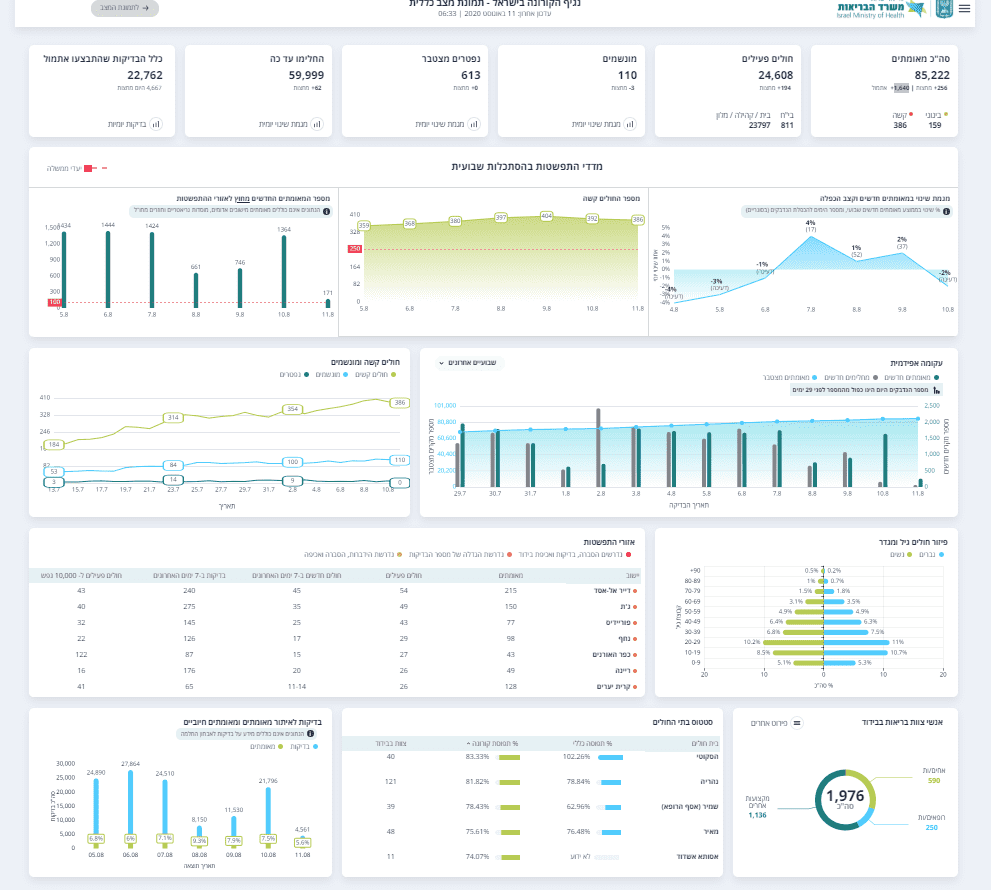Viewport: 991px width, 890px height.
Task: Sort hospitals by צוות בבידוד column
Action: [391, 743]
